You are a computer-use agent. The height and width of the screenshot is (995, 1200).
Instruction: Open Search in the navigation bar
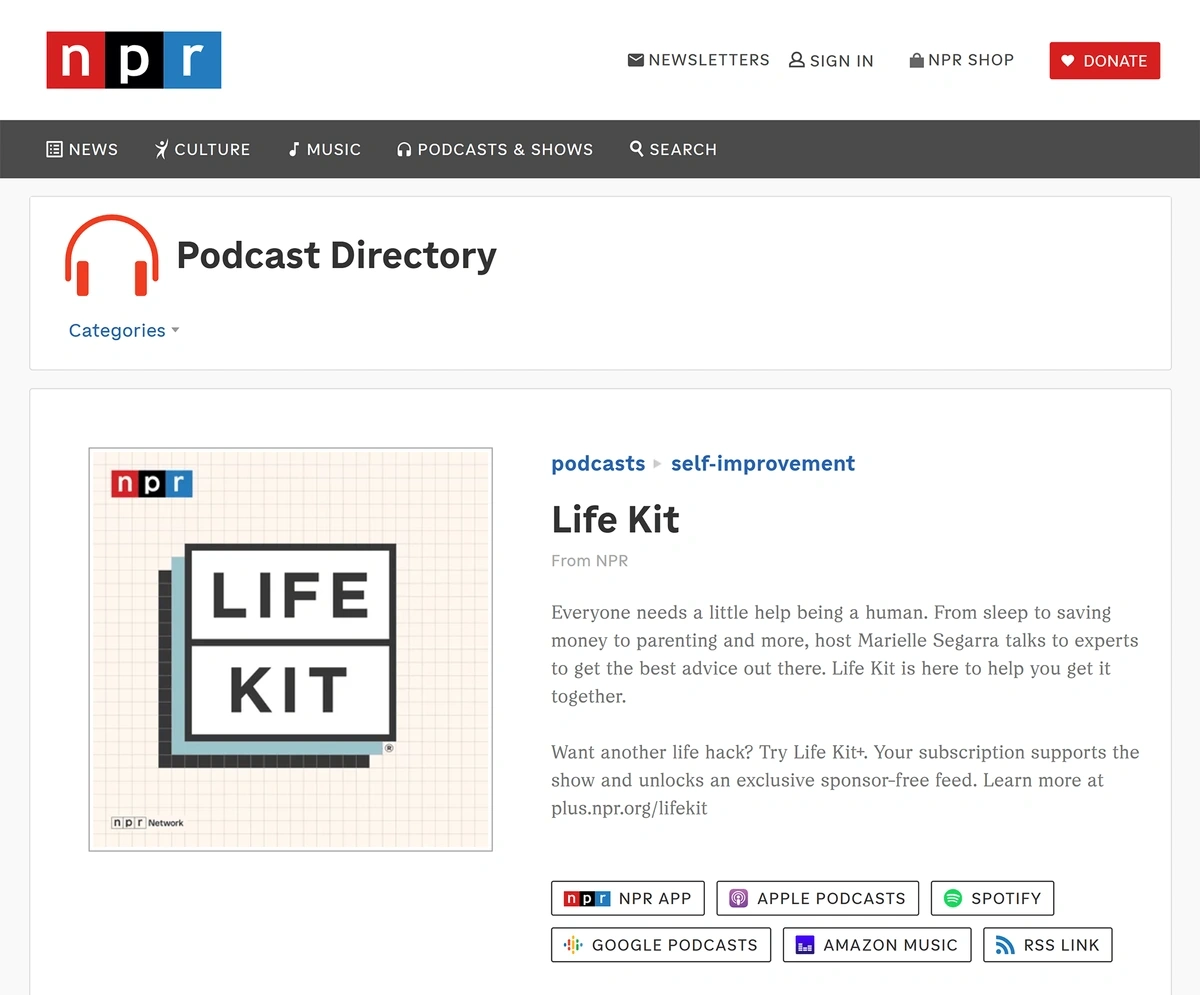(673, 149)
